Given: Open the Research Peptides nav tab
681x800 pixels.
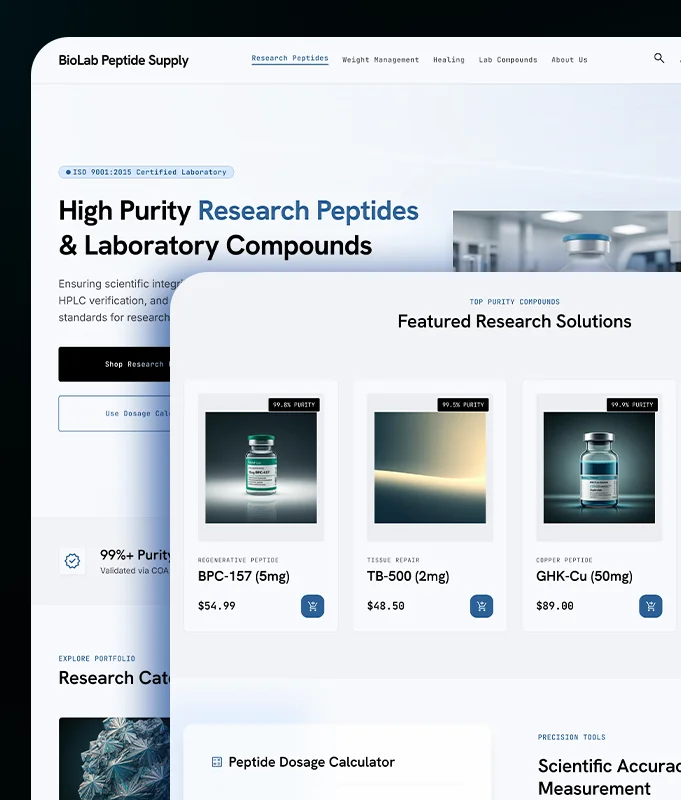Looking at the screenshot, I should tap(290, 59).
